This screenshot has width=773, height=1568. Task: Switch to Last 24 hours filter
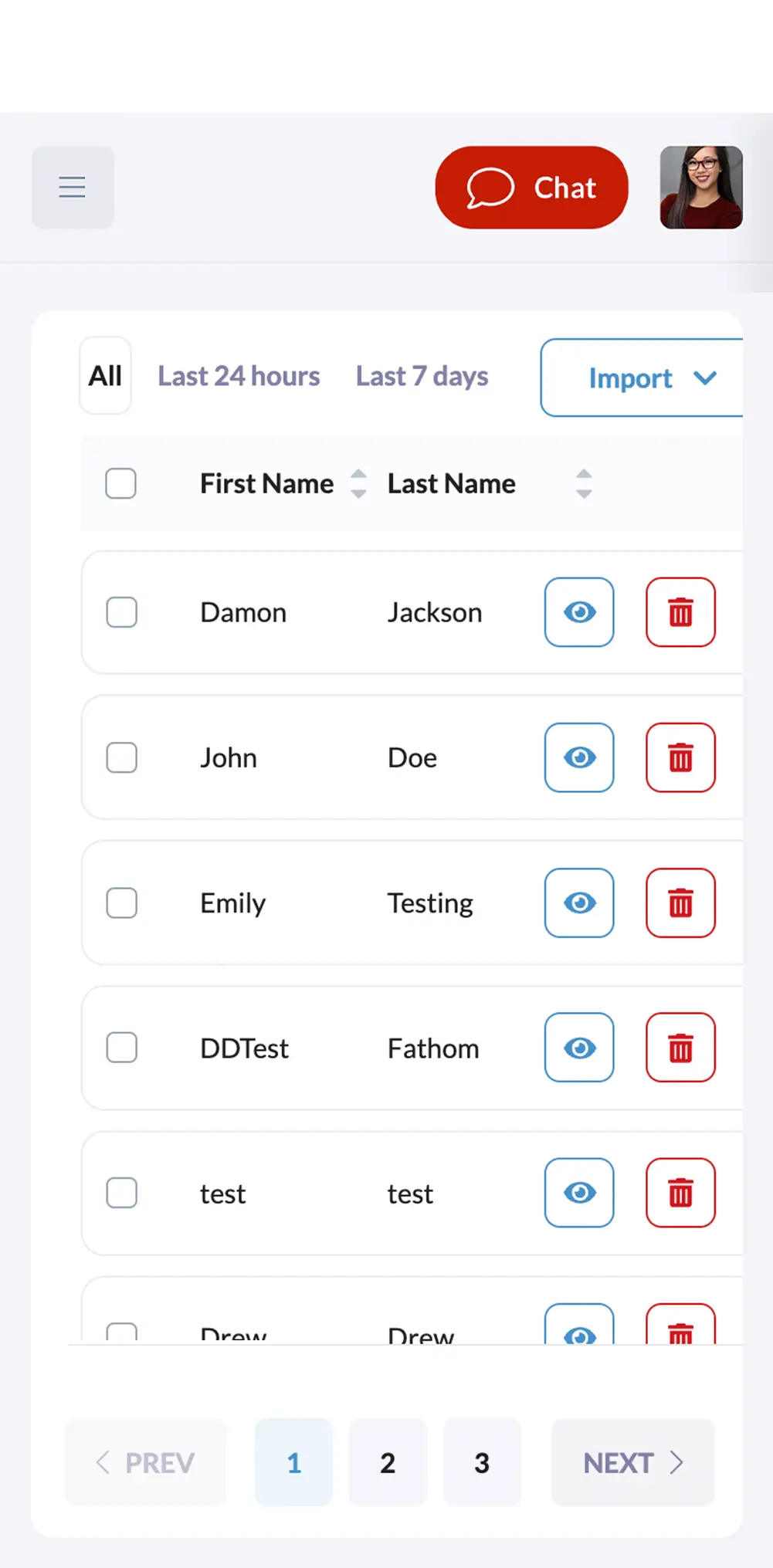coord(239,376)
